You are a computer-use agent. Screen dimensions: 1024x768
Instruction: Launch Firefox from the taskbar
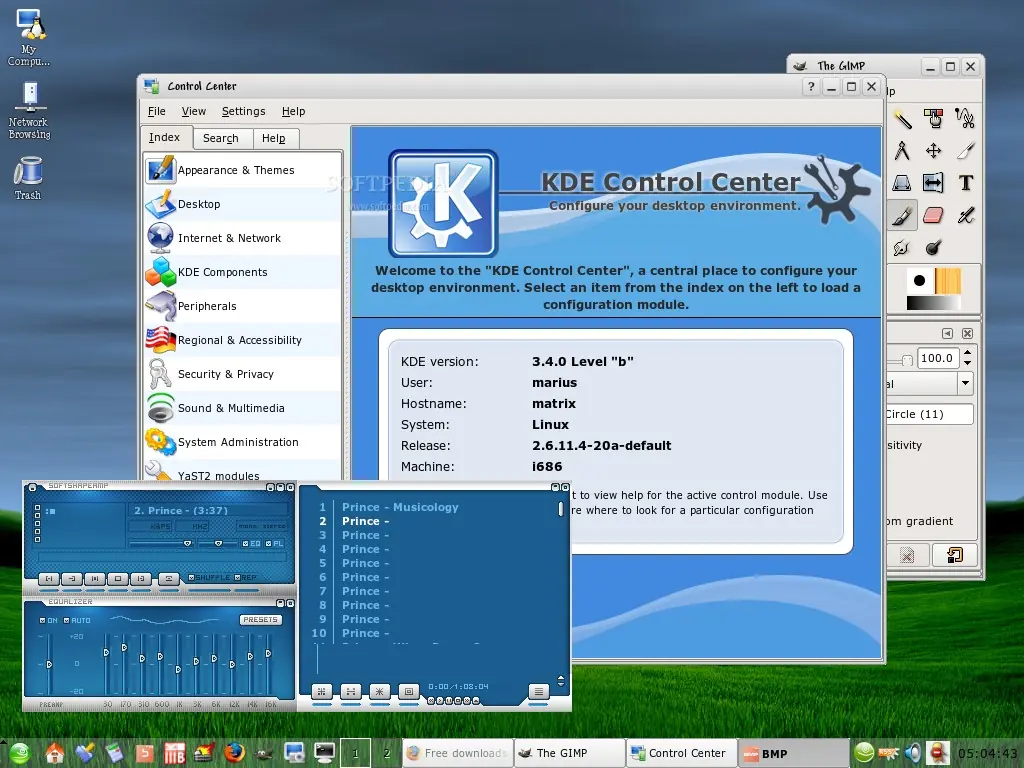pos(234,753)
